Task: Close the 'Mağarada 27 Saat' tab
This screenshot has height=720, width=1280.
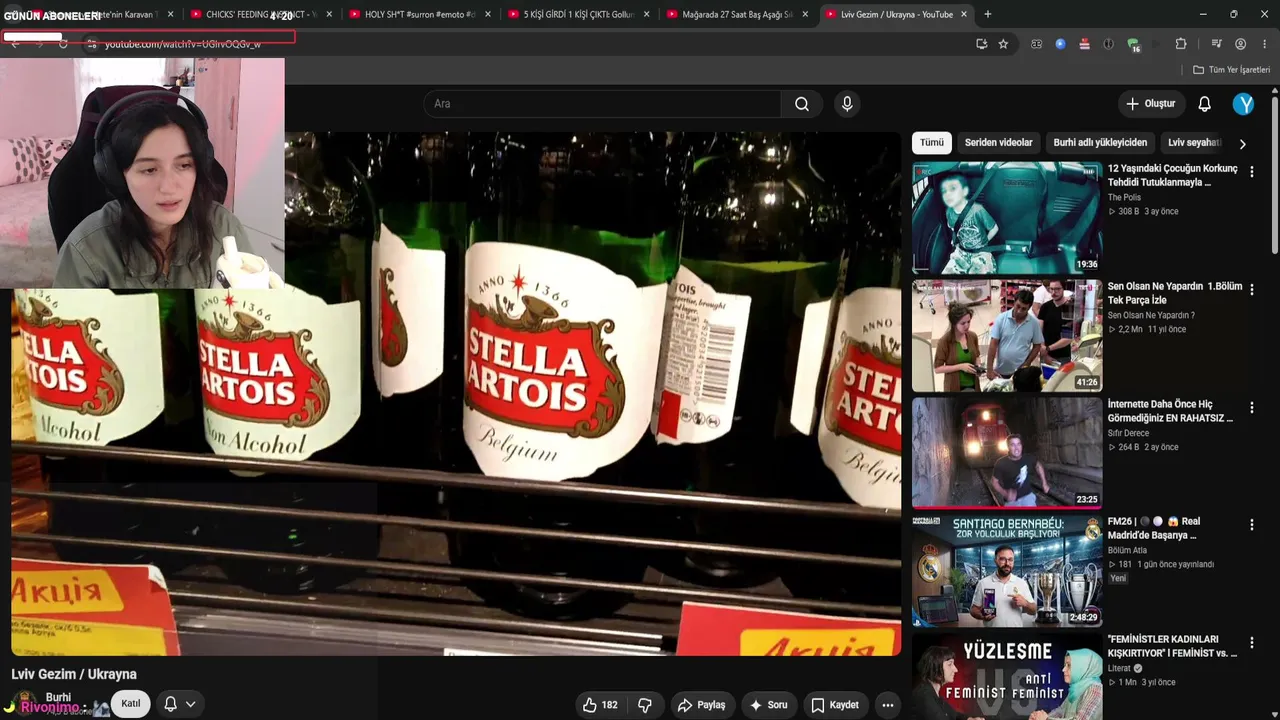Action: 805,14
